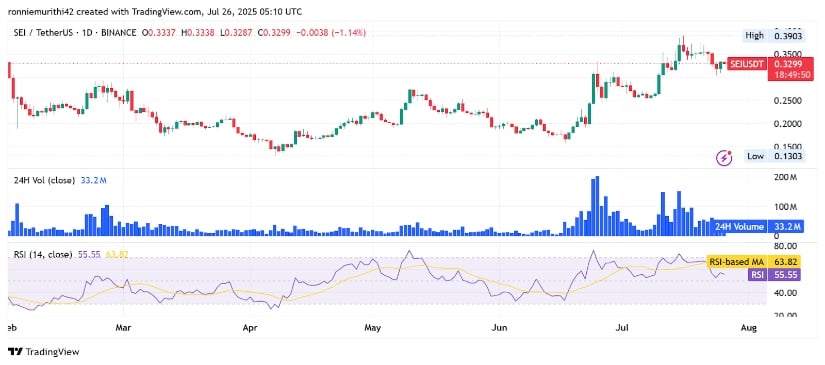Click the RSI-based MA 63.82 label
The height and width of the screenshot is (365, 825).
(754, 261)
